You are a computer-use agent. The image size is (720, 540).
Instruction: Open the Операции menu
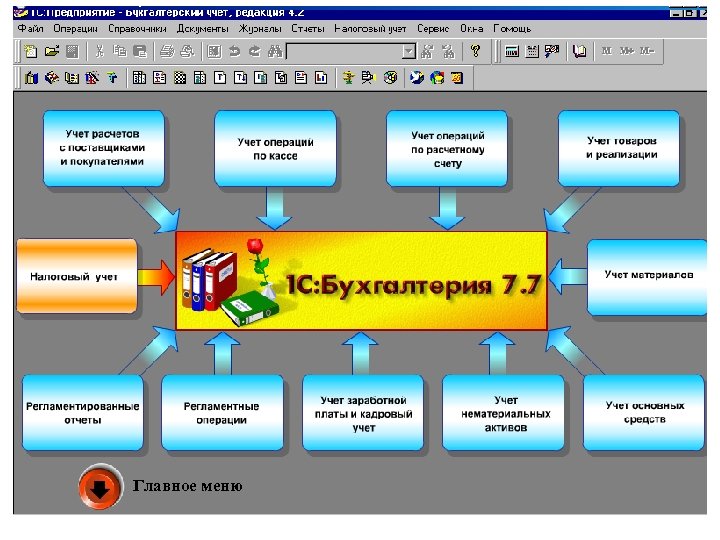(75, 28)
